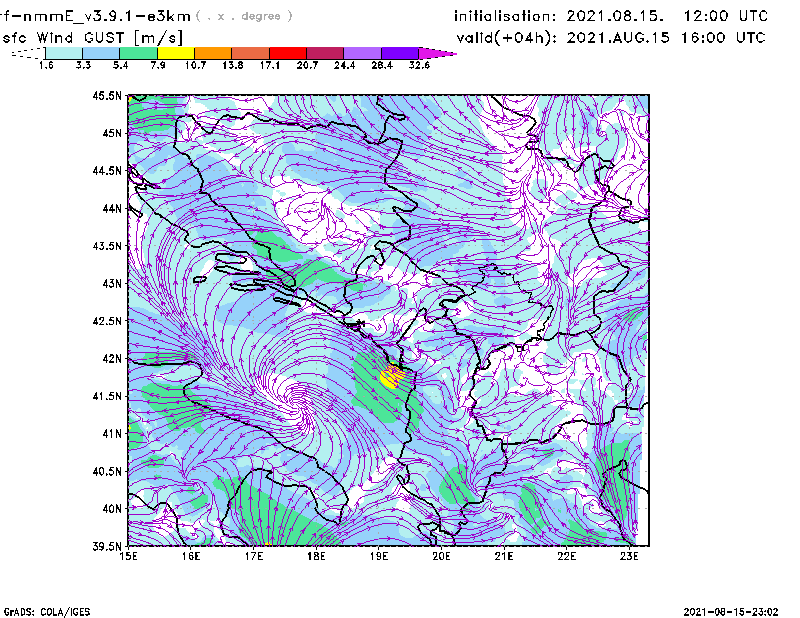Click the "43N" latitude label
The image size is (800, 618).
pyautogui.click(x=112, y=283)
